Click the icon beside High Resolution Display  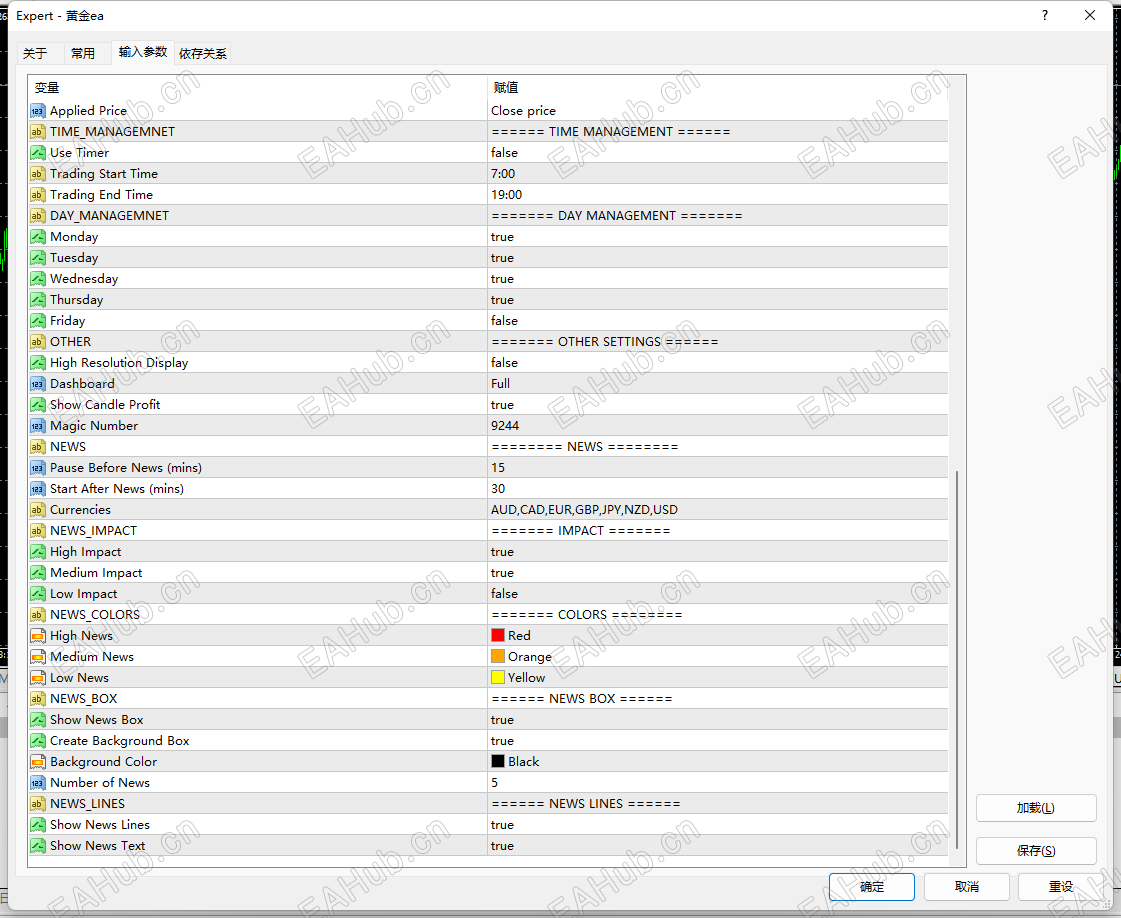38,362
